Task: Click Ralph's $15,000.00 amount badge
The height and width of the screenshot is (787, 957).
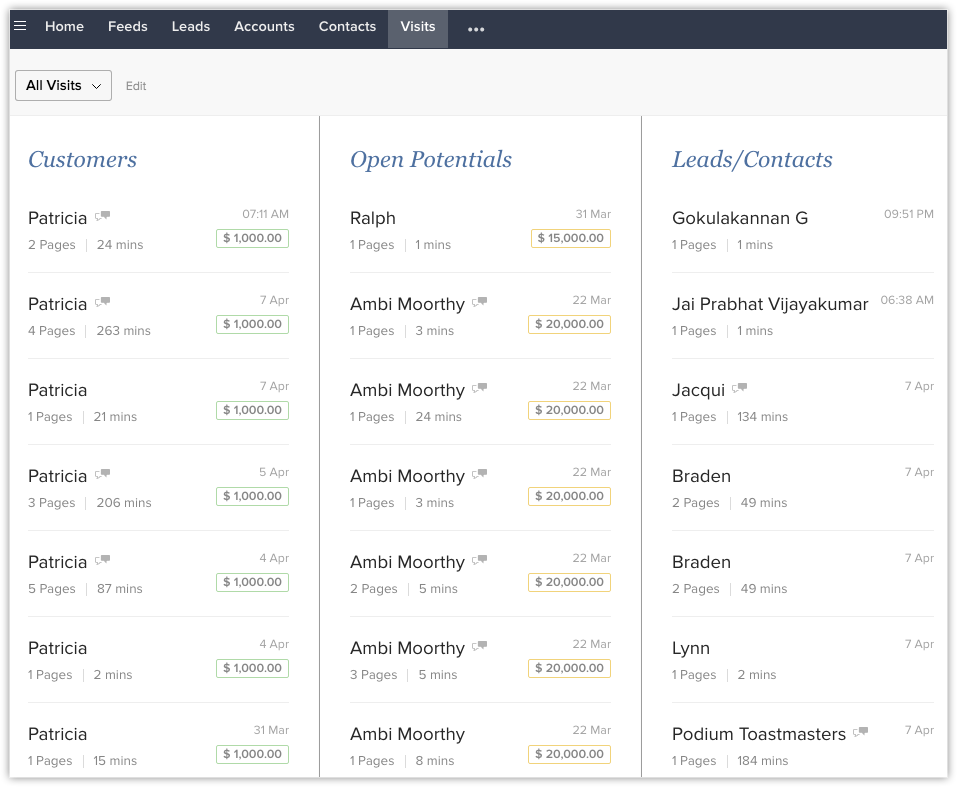Action: pos(570,239)
